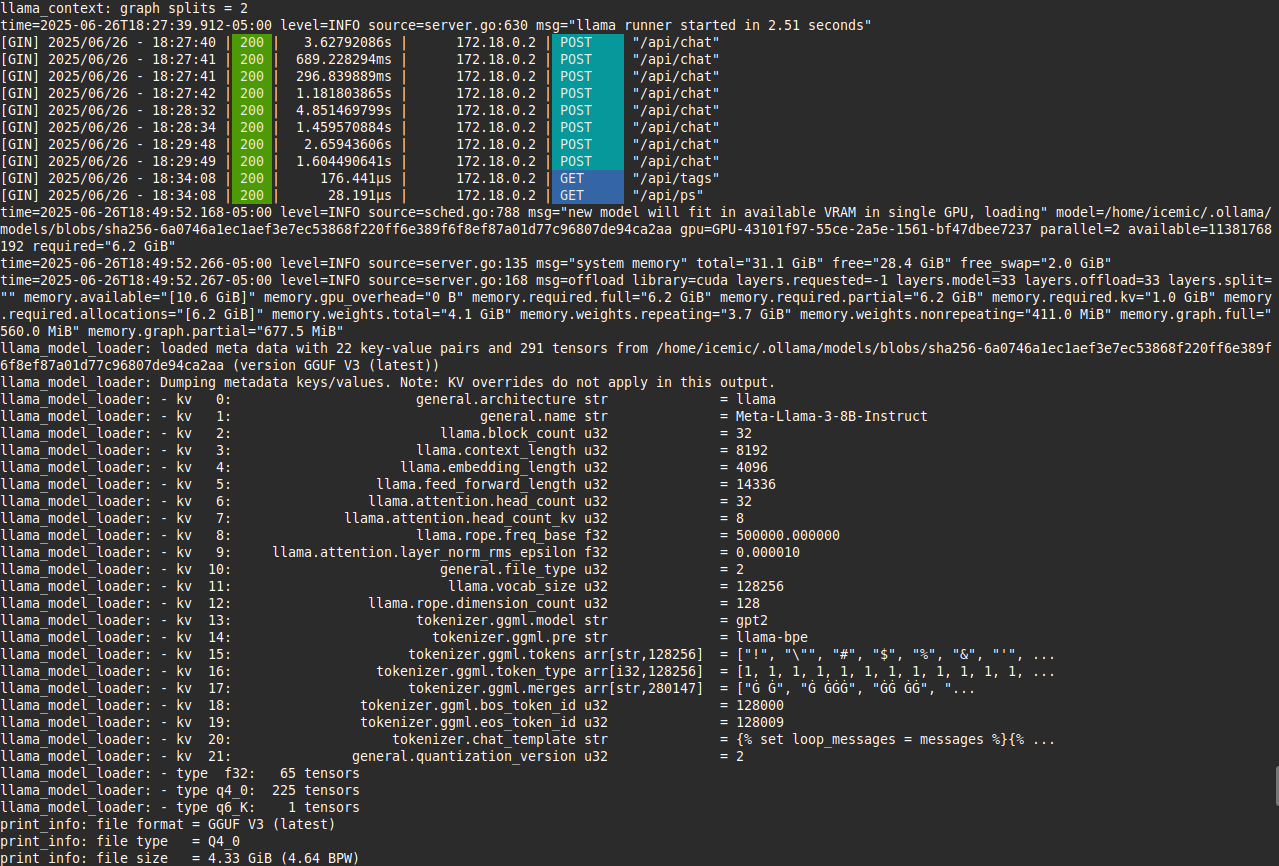
Task: Click the green 200 status of the 28.191µs request
Action: coord(252,195)
